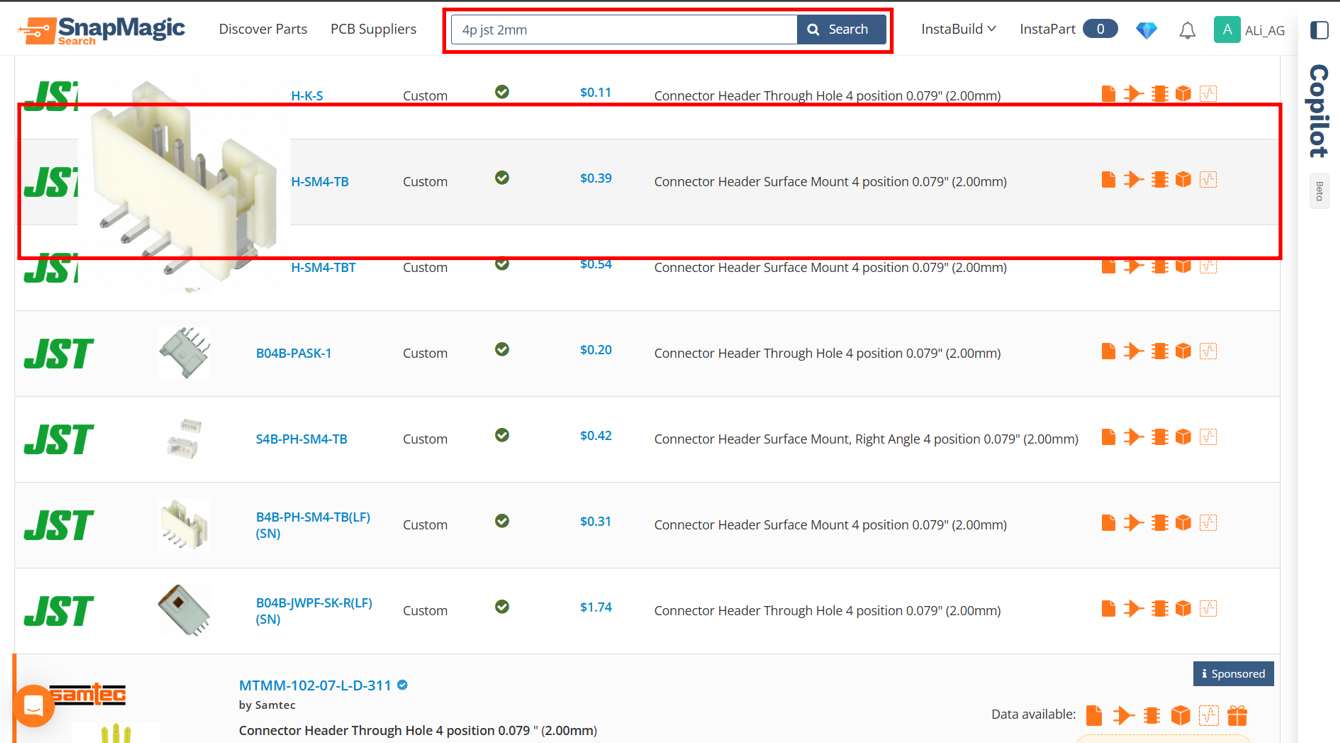The height and width of the screenshot is (743, 1340).
Task: Open the notifications bell
Action: 1187,30
